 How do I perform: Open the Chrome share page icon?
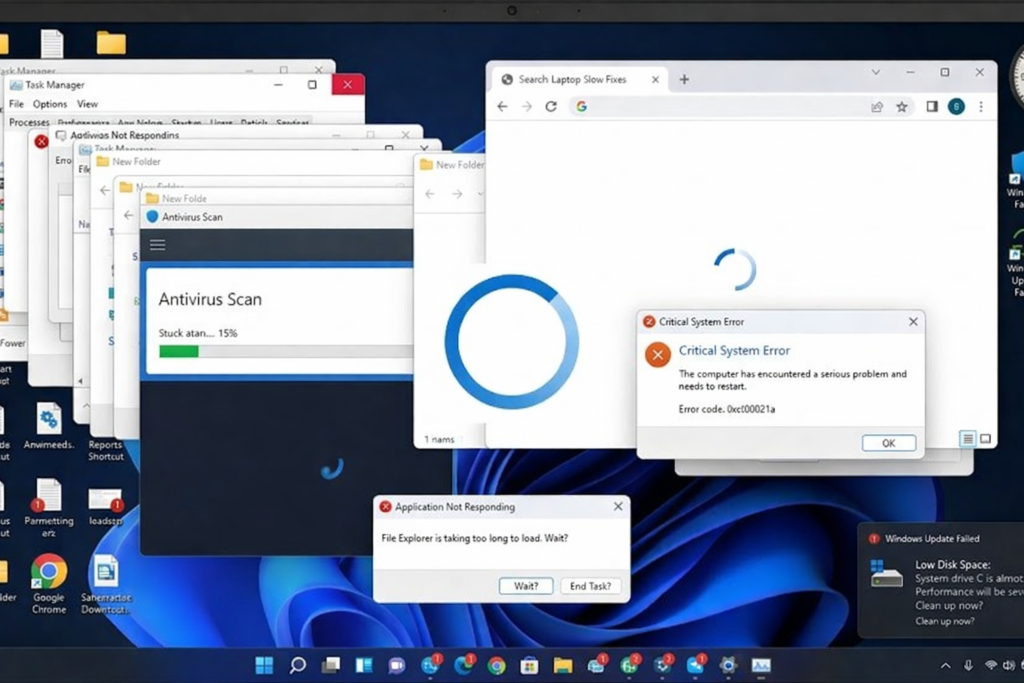coord(877,107)
